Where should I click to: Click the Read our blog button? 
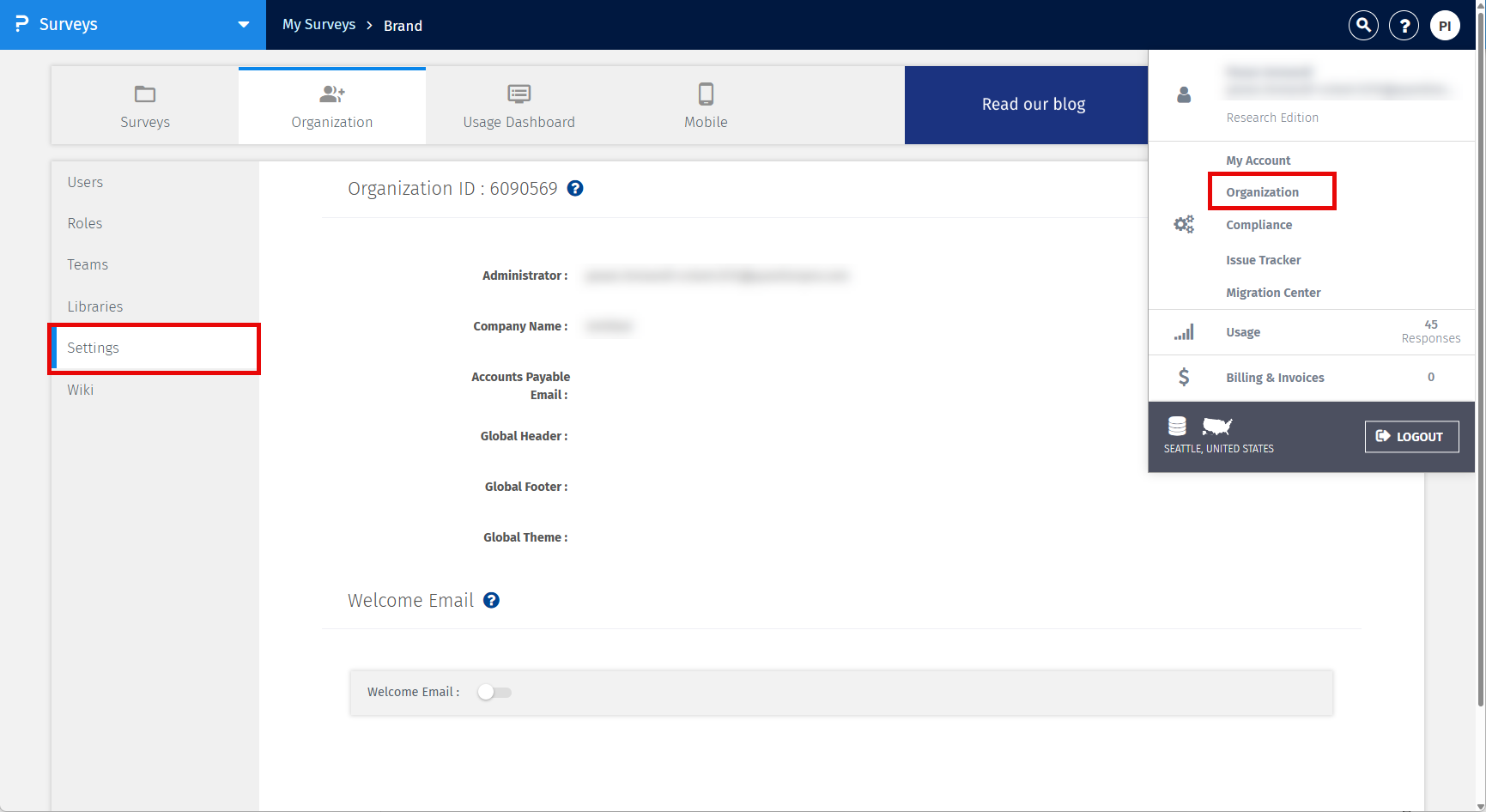[1033, 104]
